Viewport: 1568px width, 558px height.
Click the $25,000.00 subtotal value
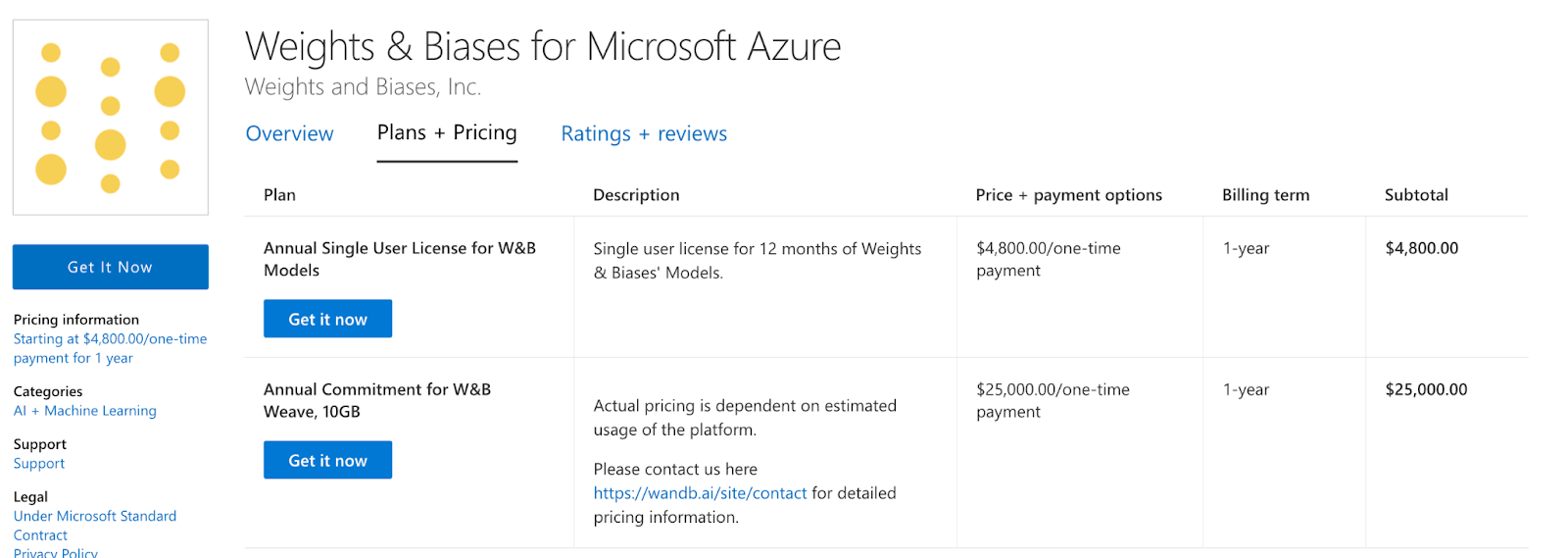click(x=1426, y=389)
